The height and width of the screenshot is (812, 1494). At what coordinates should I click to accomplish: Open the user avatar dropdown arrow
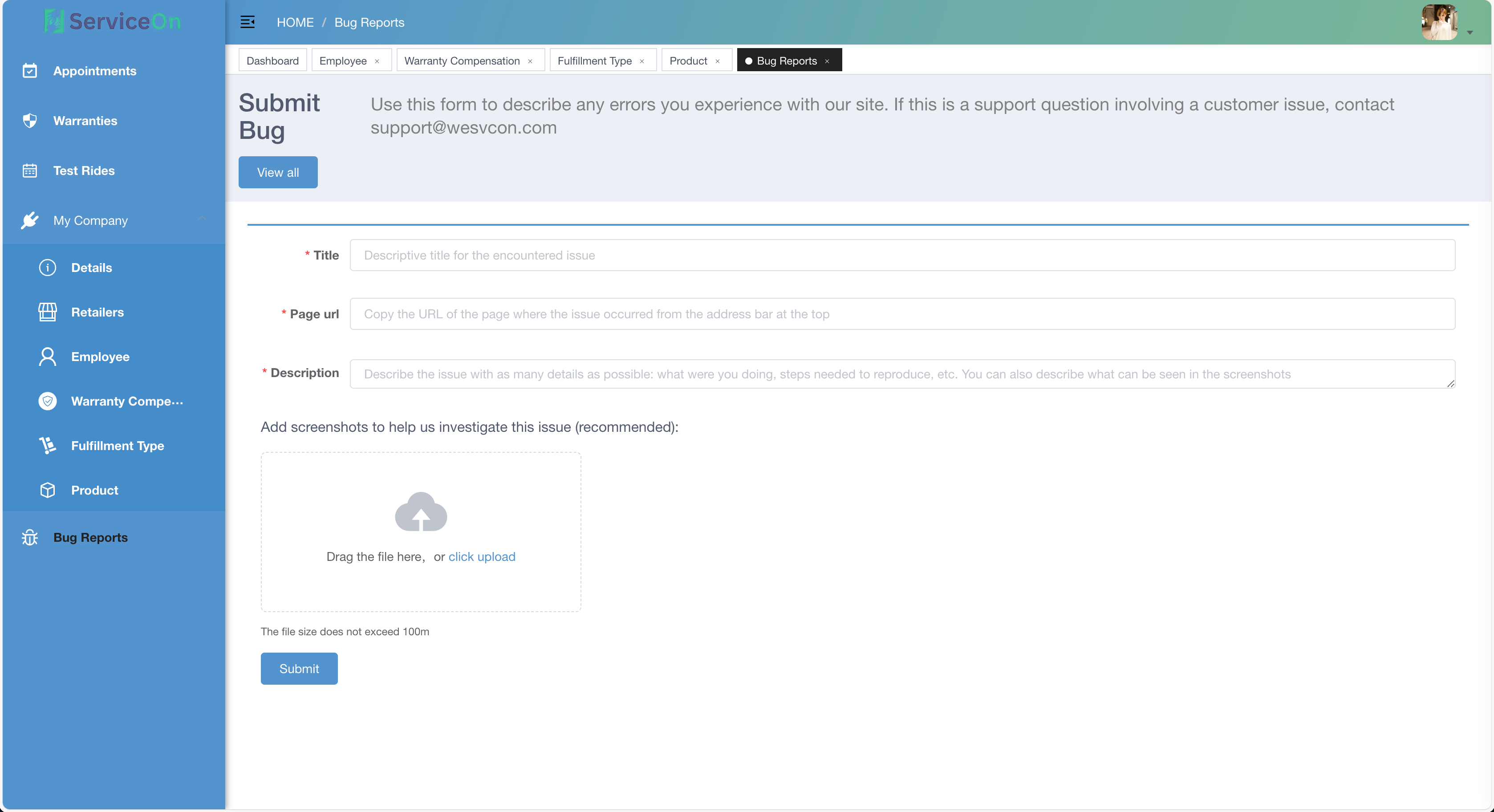coord(1470,32)
